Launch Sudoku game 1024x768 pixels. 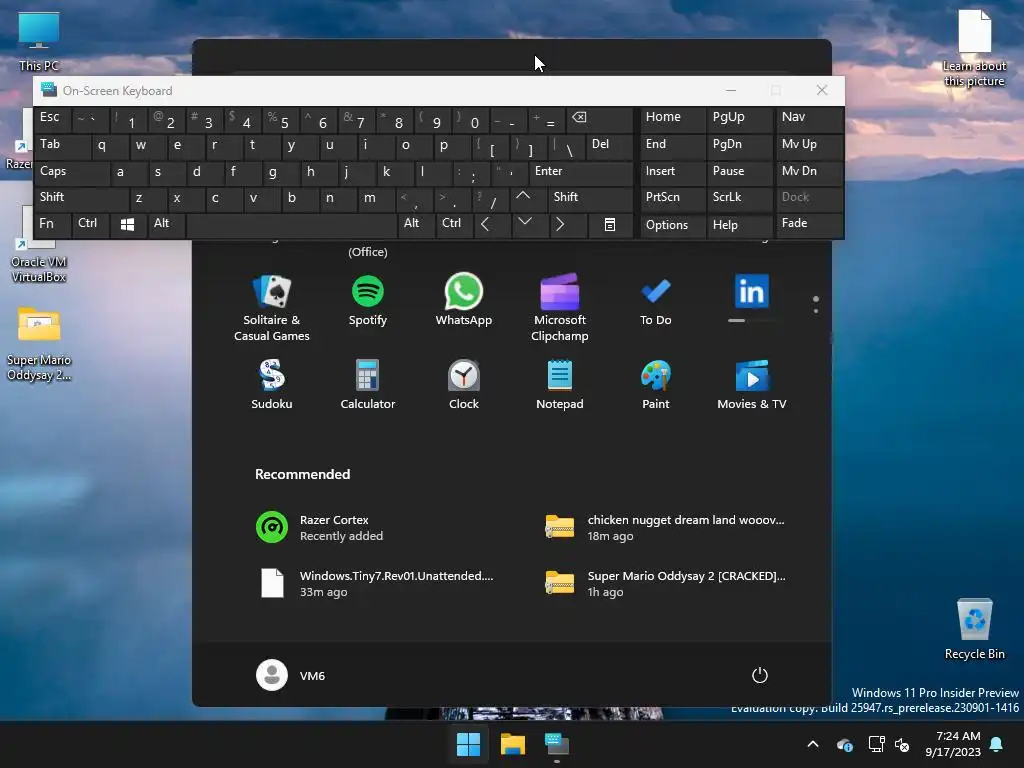272,384
